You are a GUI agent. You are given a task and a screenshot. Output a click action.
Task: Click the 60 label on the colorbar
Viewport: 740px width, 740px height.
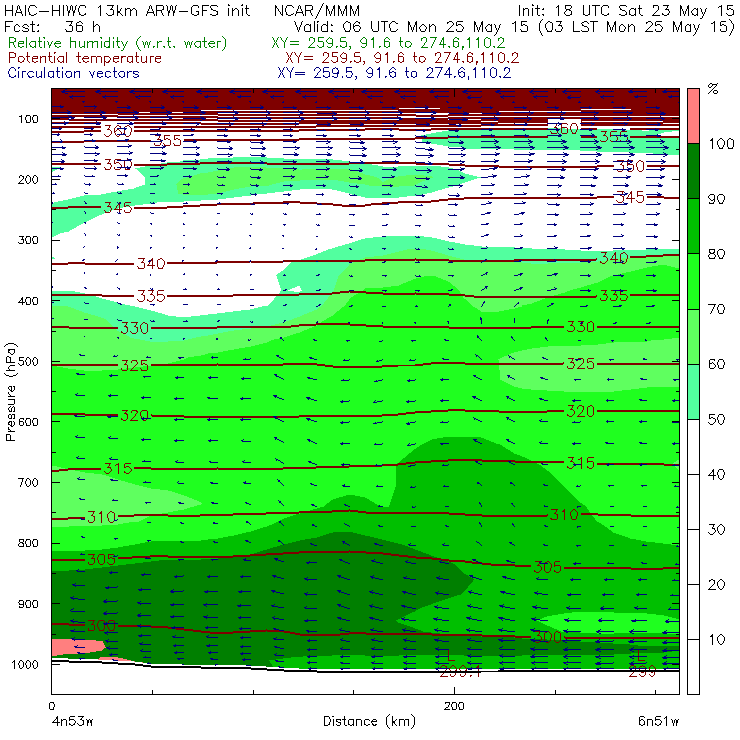tap(716, 364)
